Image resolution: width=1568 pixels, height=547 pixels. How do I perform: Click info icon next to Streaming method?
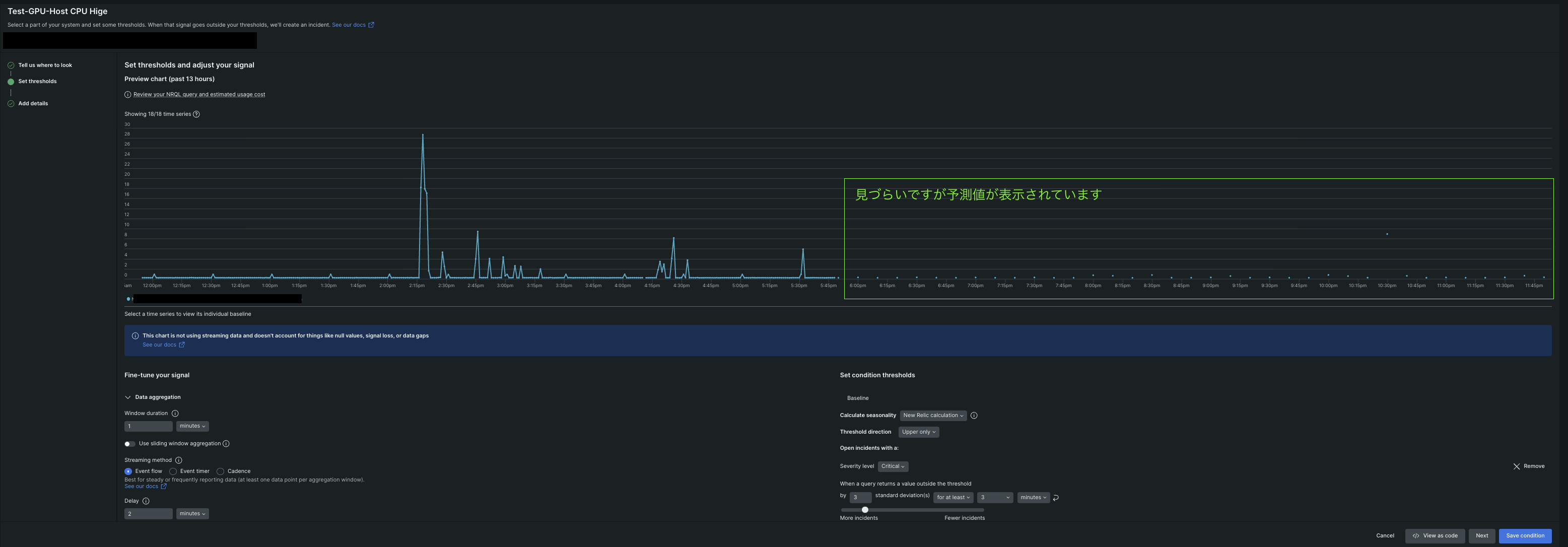(x=178, y=460)
